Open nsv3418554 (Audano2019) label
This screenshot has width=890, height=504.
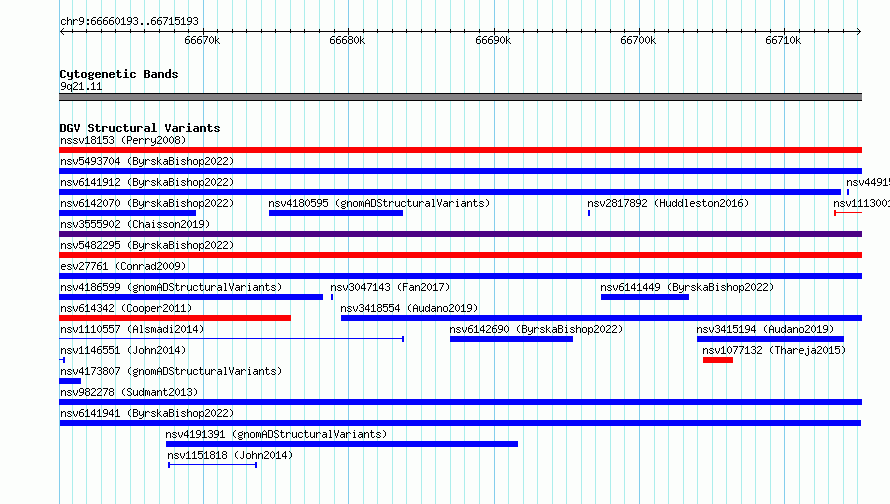[409, 308]
